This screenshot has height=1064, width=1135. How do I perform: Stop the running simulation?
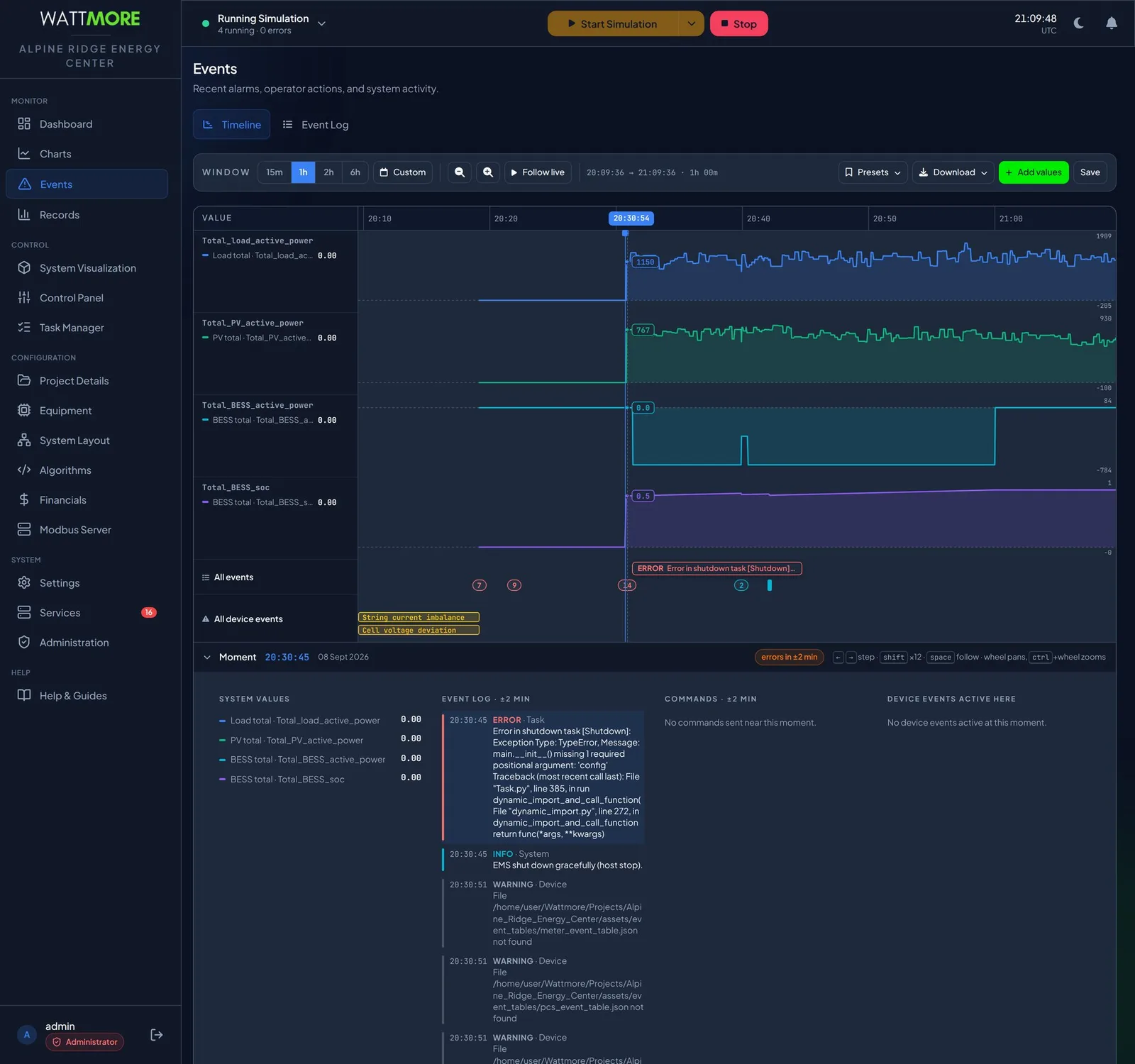(x=738, y=23)
